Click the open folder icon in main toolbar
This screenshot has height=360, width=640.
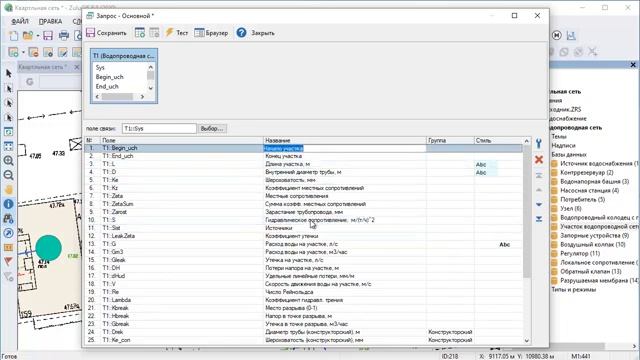(28, 36)
